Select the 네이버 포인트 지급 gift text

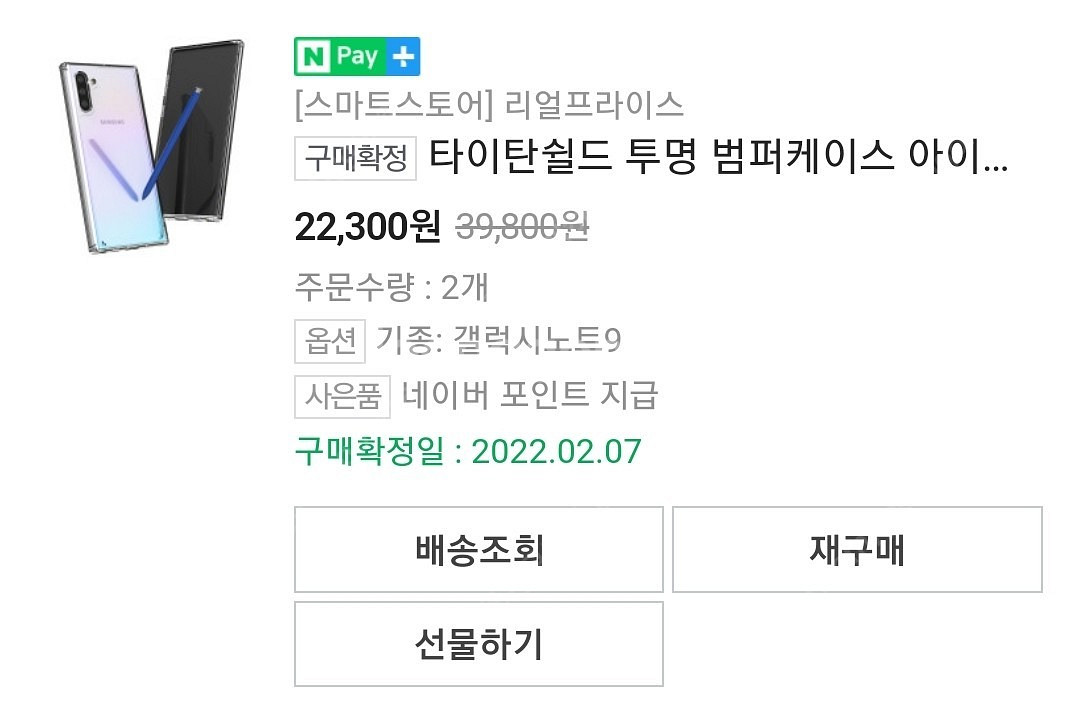[x=530, y=395]
